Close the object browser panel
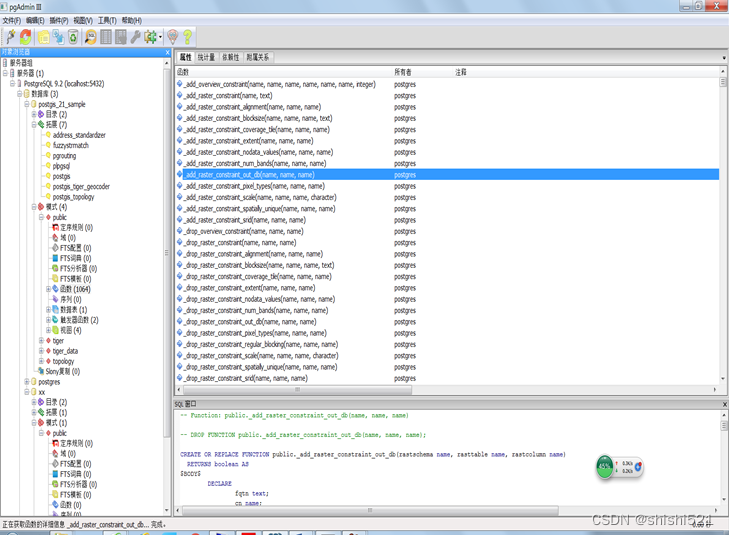The image size is (729, 535). click(x=168, y=52)
